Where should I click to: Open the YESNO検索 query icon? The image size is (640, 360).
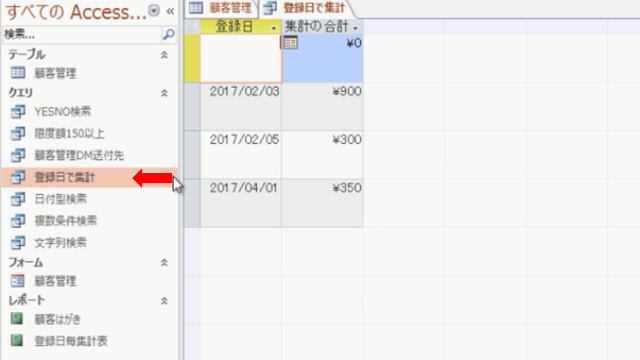(x=18, y=111)
